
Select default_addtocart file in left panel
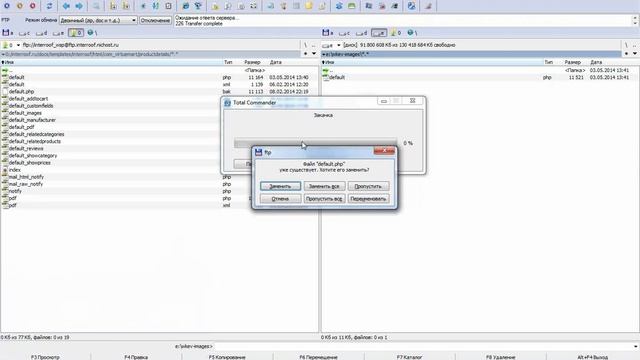coord(28,99)
